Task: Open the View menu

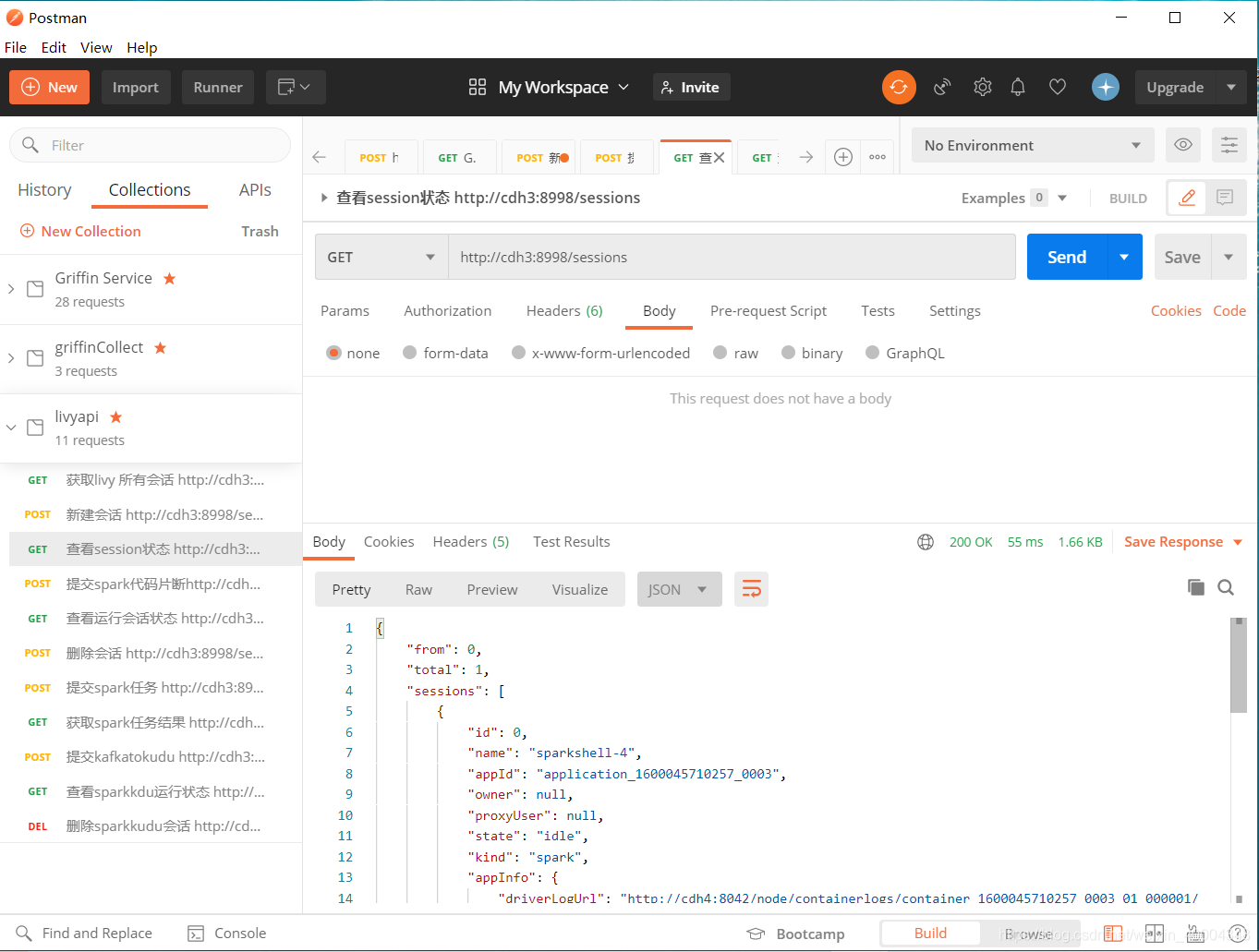Action: [x=96, y=47]
